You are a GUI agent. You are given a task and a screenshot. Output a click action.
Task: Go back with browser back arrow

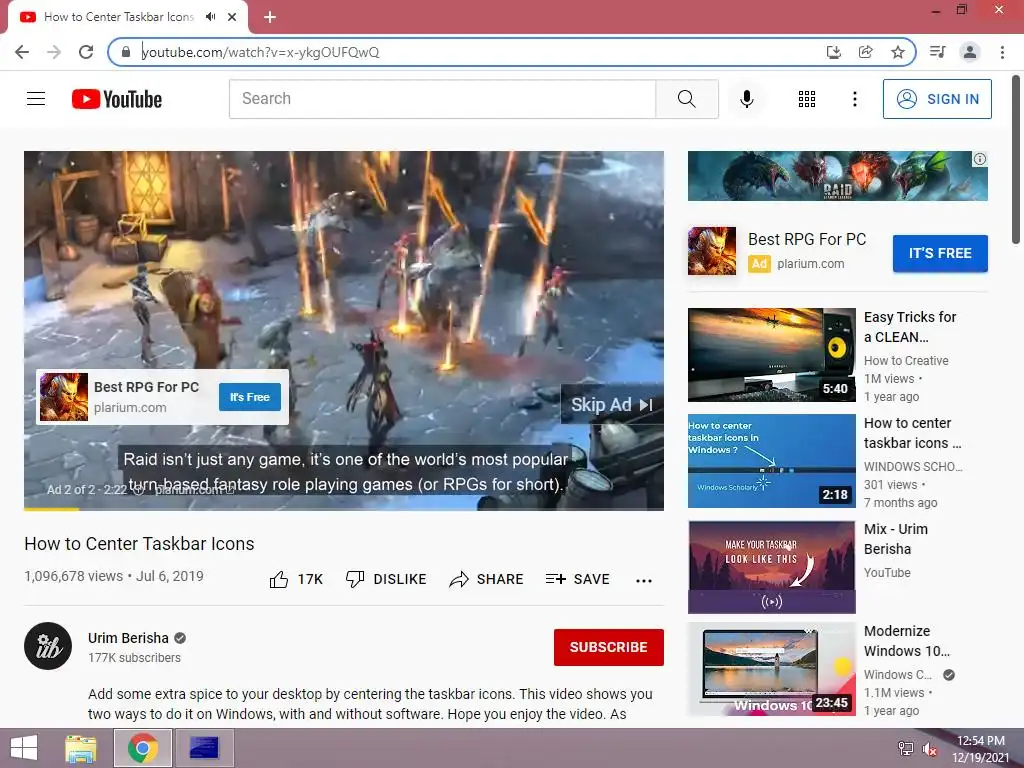pos(22,52)
